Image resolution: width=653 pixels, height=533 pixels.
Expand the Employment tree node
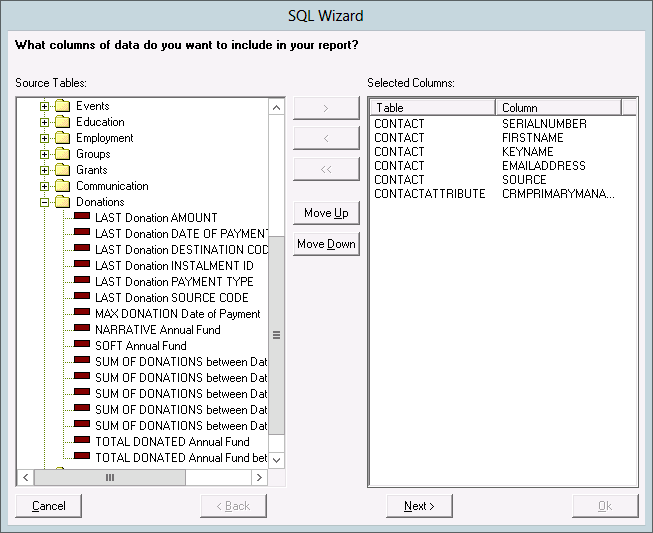pos(45,138)
